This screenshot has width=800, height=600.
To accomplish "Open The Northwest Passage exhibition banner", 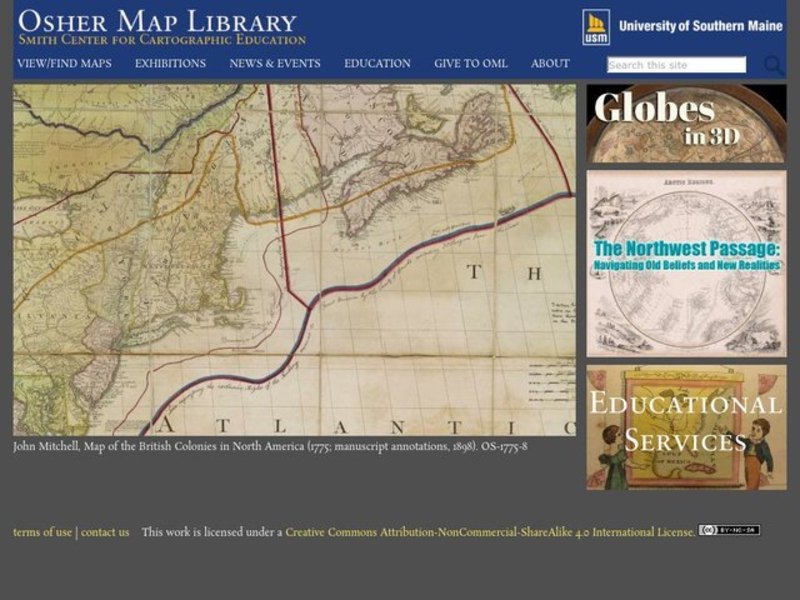I will pyautogui.click(x=686, y=264).
